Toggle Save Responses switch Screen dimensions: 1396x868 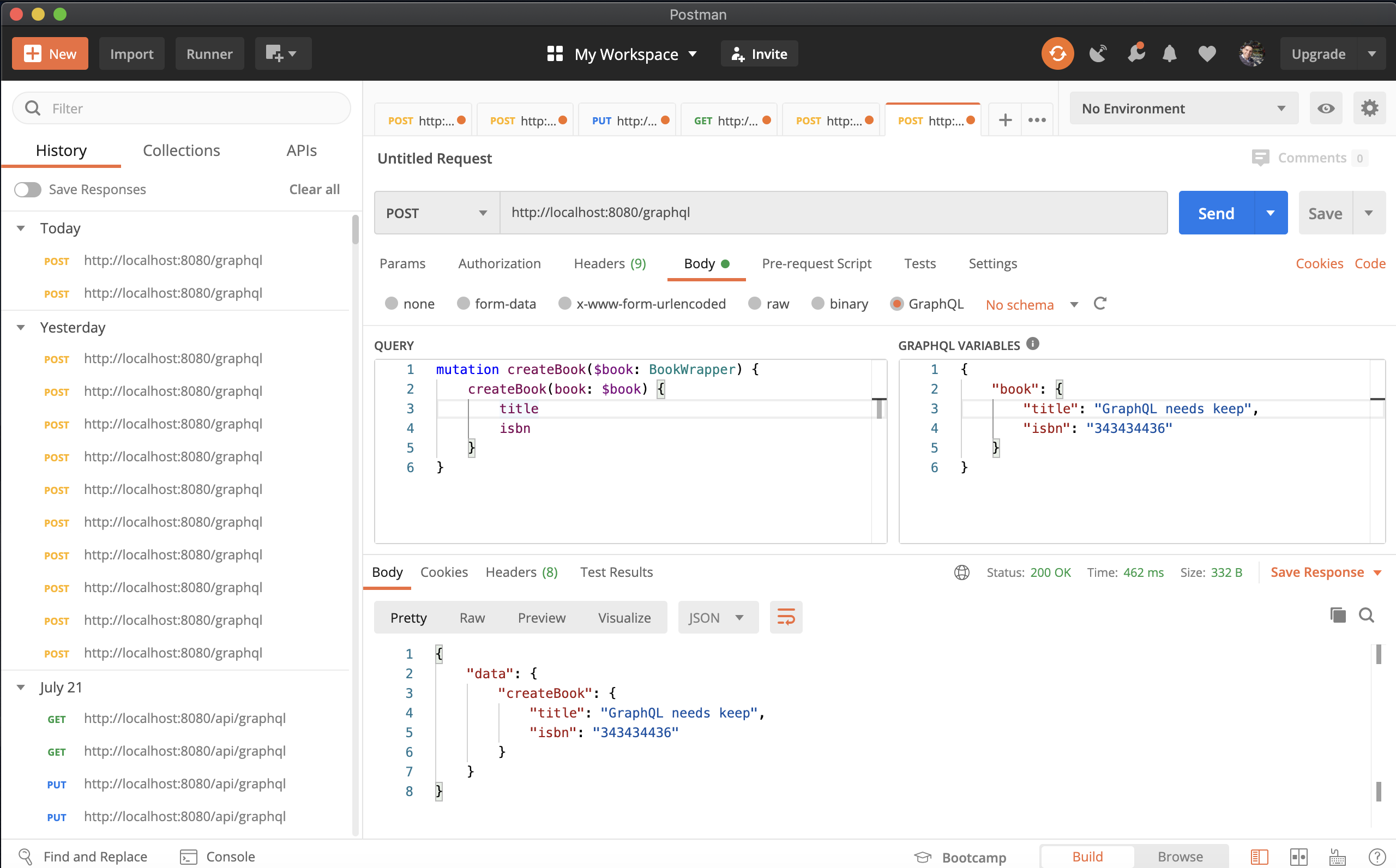click(28, 189)
